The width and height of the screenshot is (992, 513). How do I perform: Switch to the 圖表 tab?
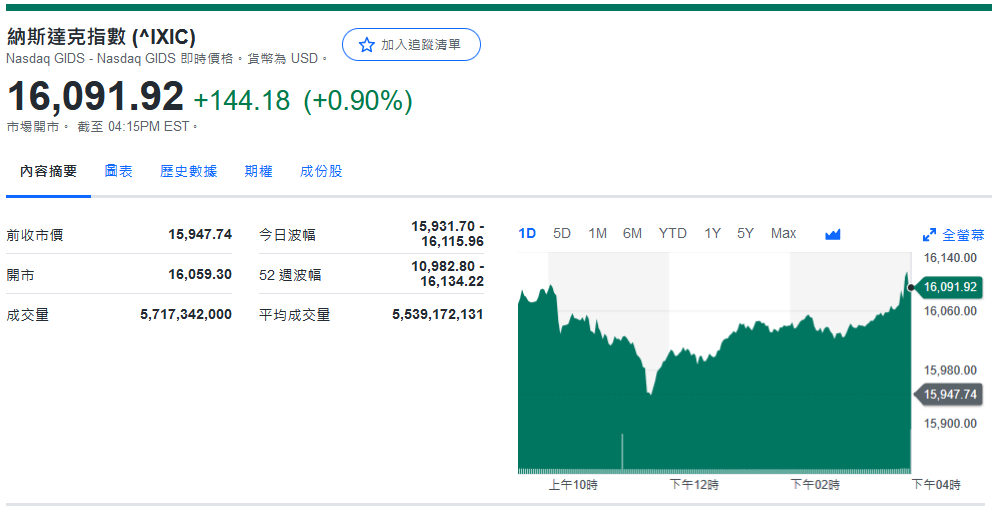[118, 171]
